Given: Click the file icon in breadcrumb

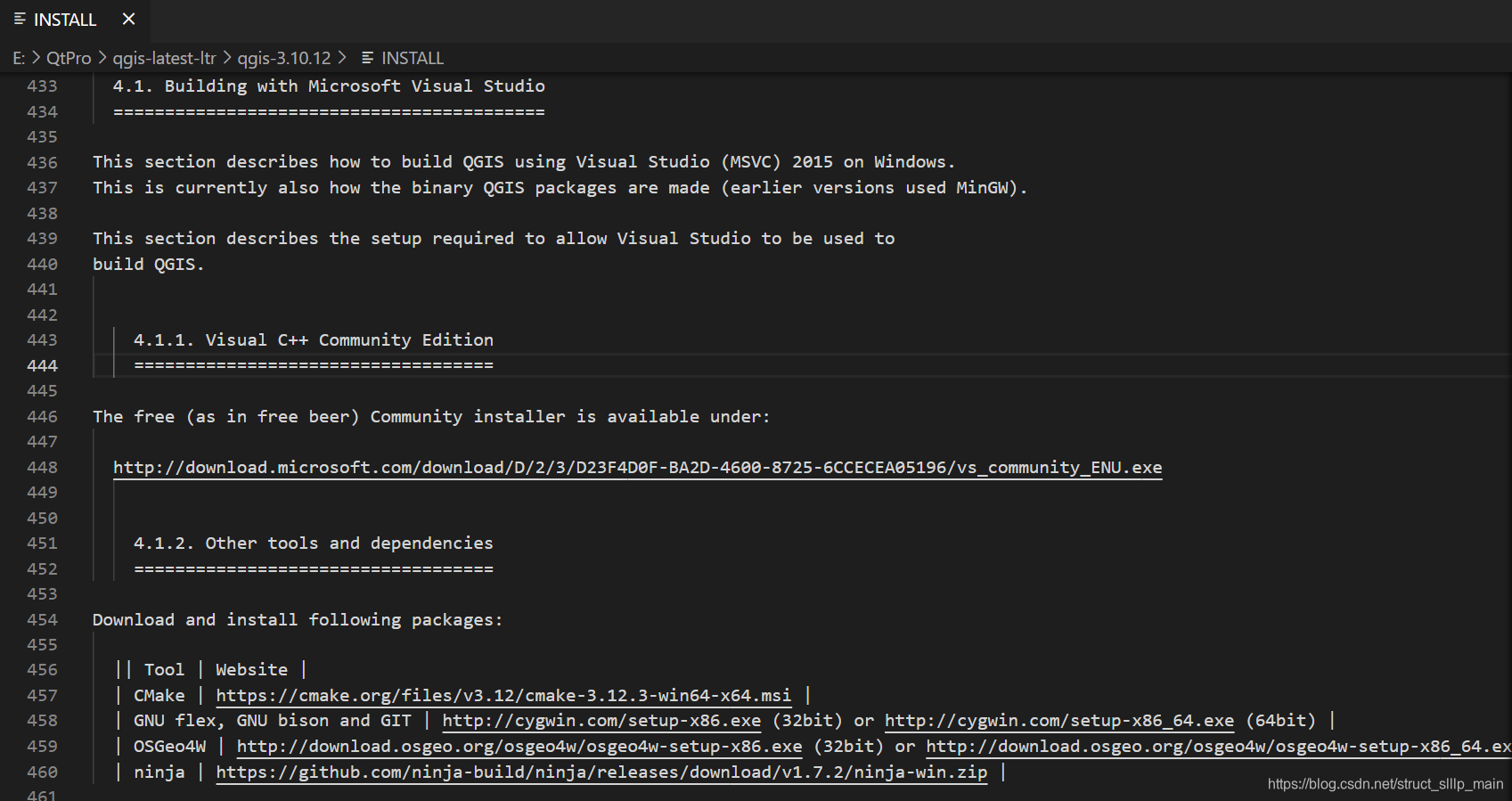Looking at the screenshot, I should click(x=367, y=58).
